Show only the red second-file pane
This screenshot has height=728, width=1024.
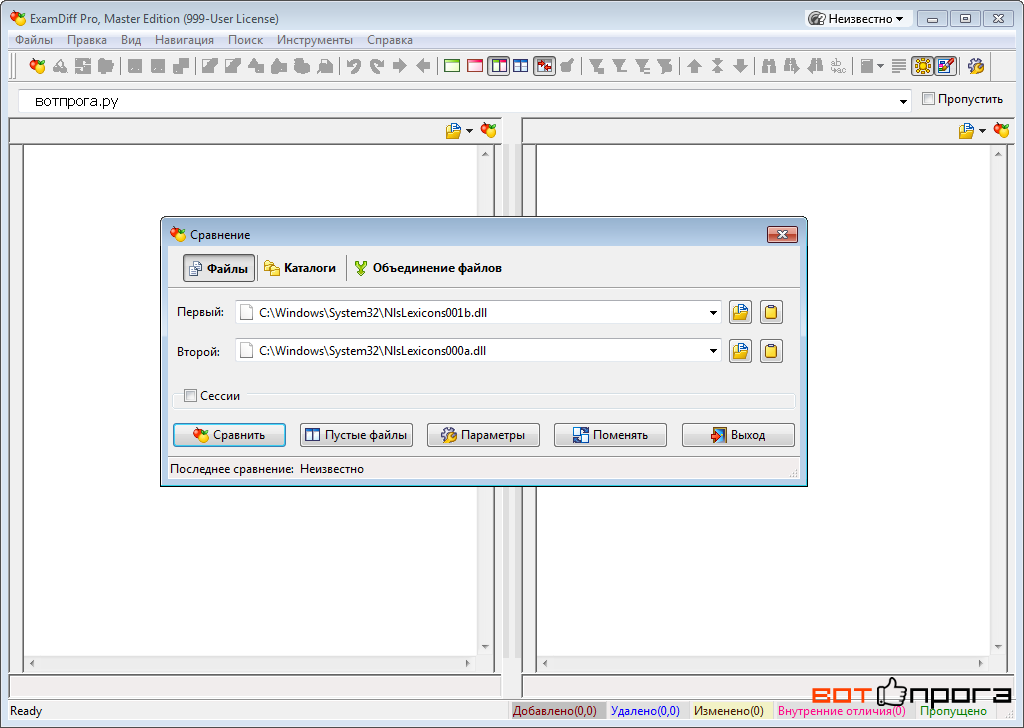(475, 66)
